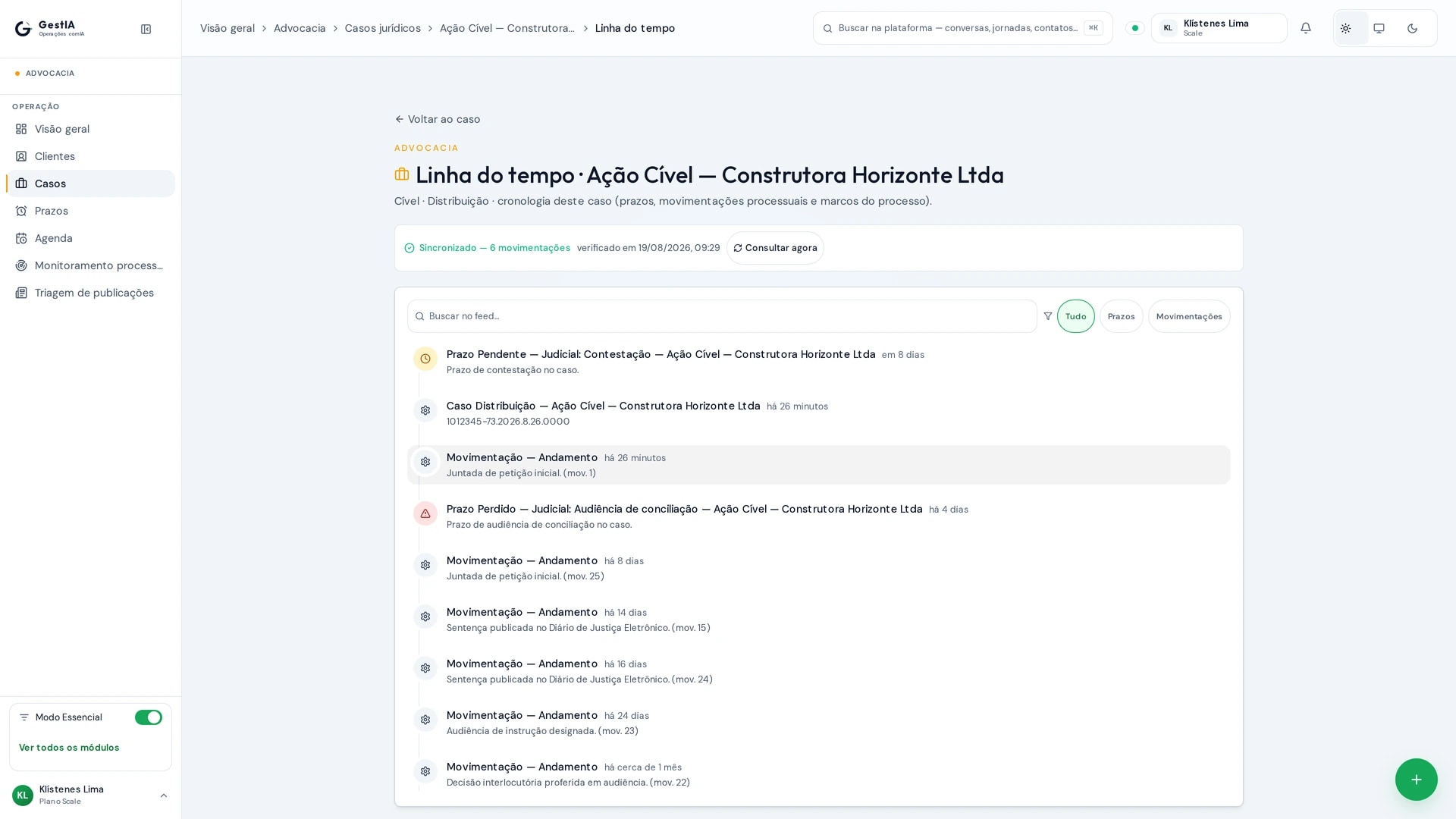Click the gear icon of Caso Distribuição entry
The width and height of the screenshot is (1456, 819).
[425, 410]
